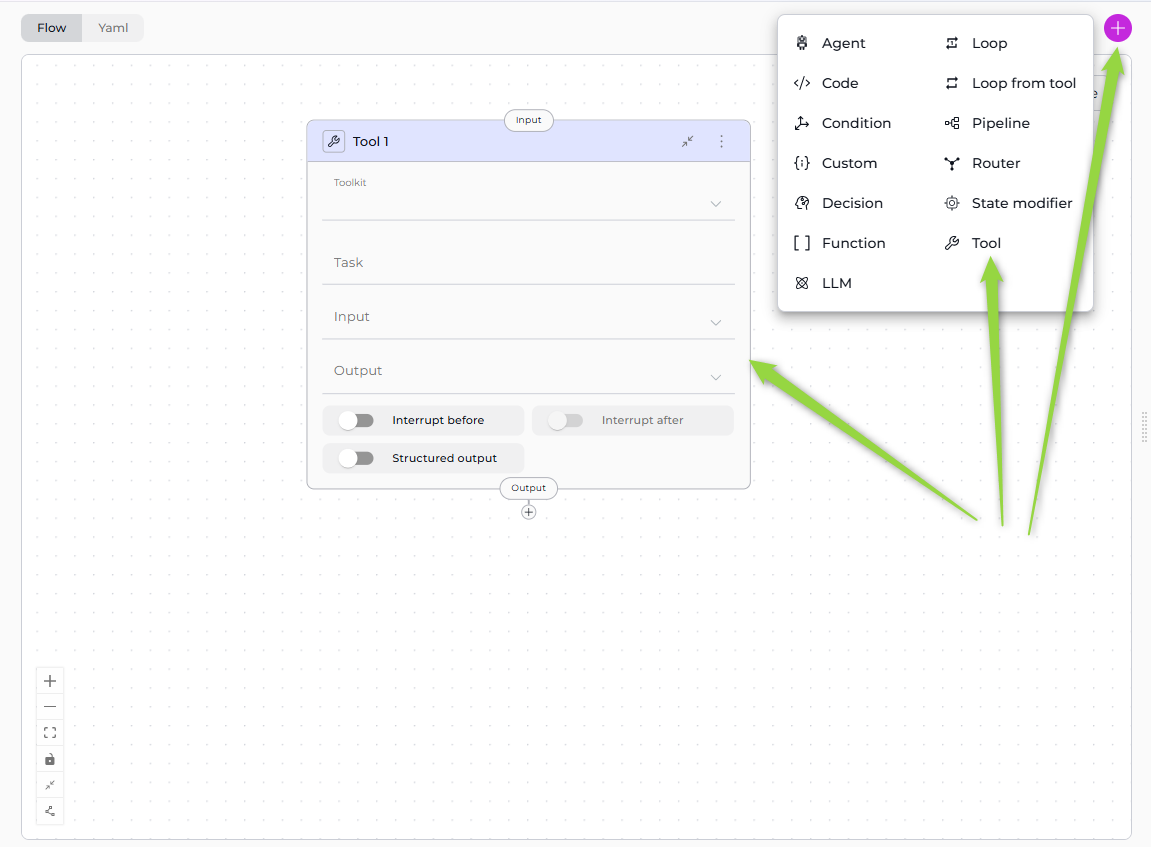Choose Agent from the node menu

click(843, 43)
